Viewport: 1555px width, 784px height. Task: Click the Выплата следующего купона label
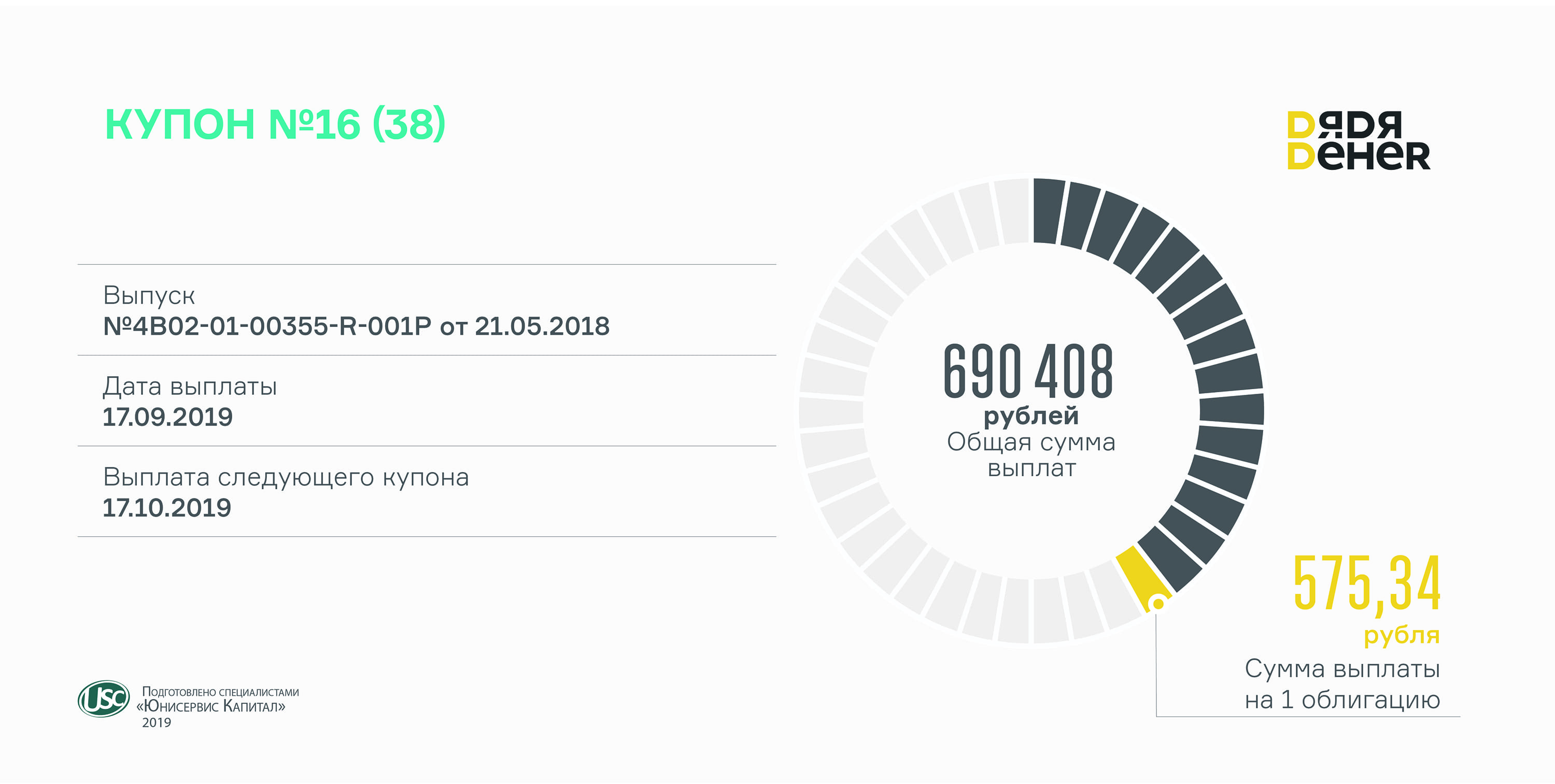[286, 477]
